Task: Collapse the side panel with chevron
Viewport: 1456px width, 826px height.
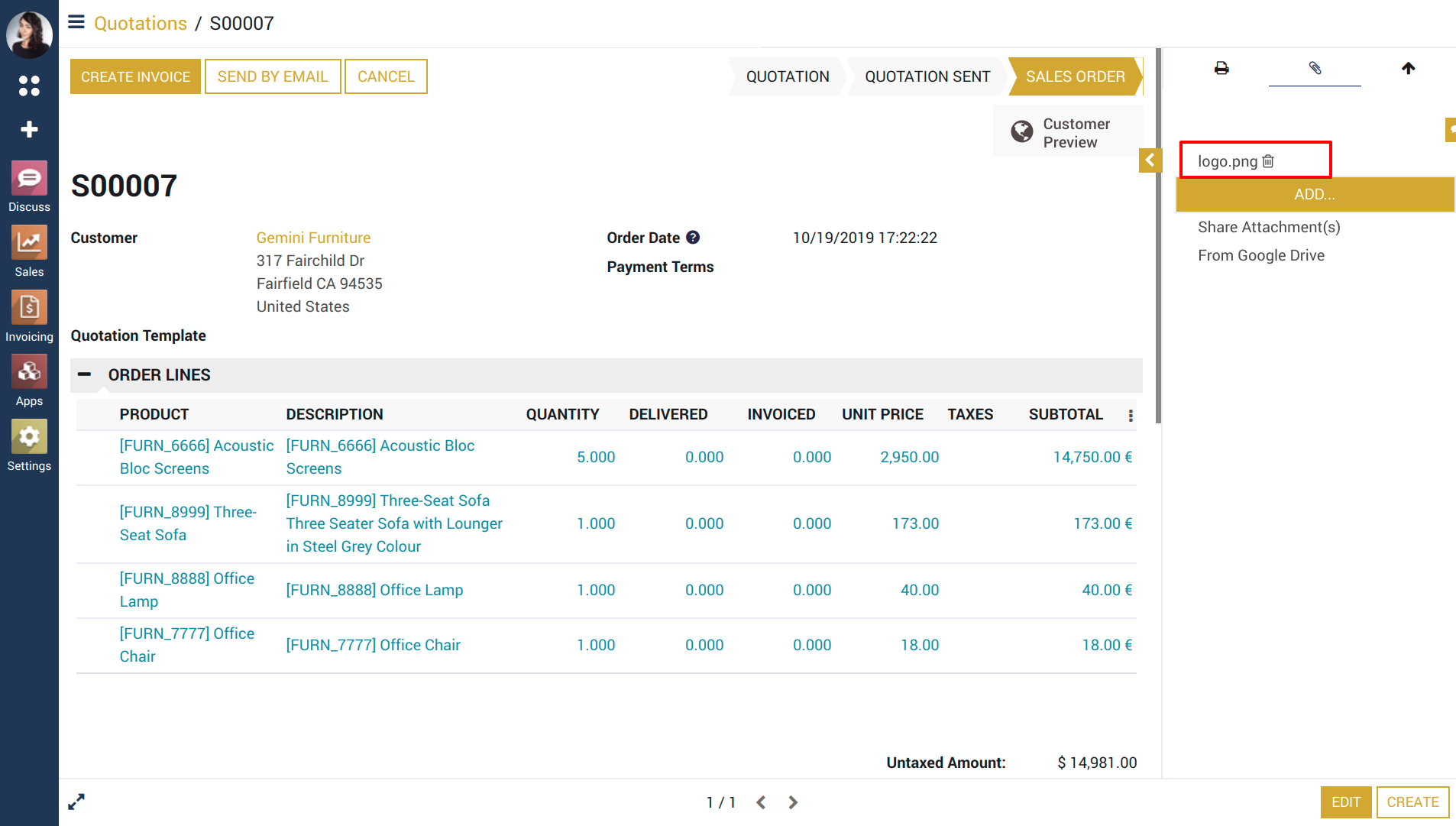Action: tap(1150, 160)
